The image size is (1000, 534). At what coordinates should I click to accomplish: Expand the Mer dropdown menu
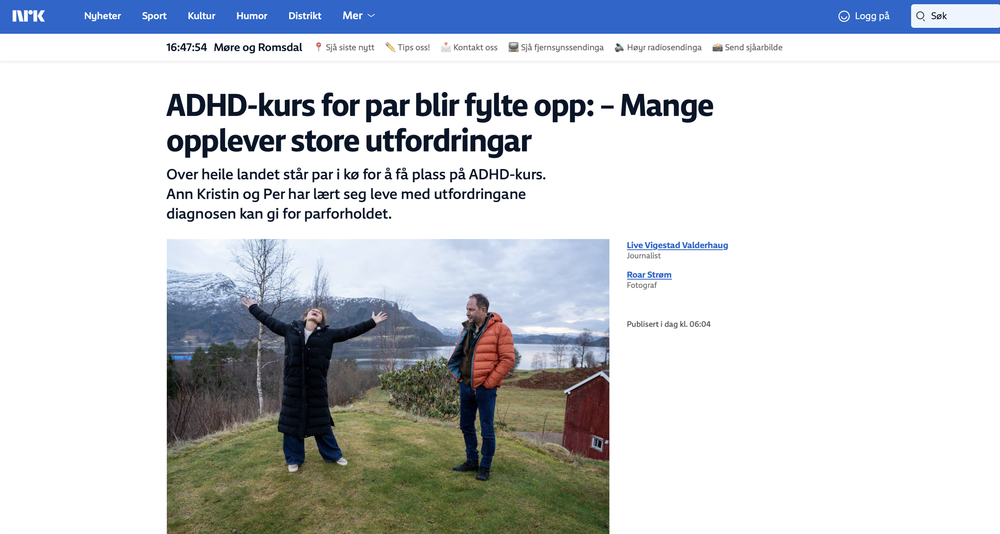coord(358,16)
